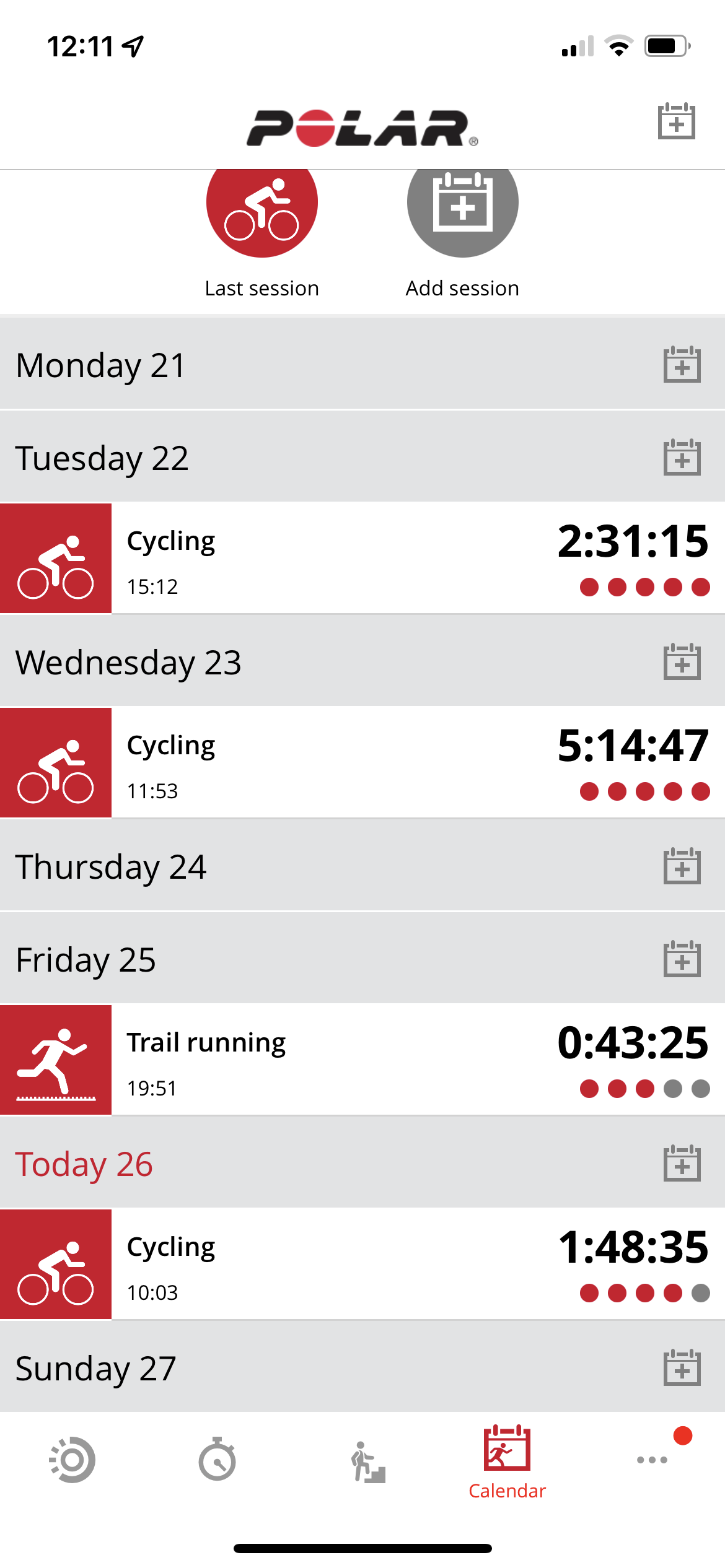Viewport: 725px width, 1568px height.
Task: Add a training target on Thursday 24
Action: pyautogui.click(x=682, y=866)
